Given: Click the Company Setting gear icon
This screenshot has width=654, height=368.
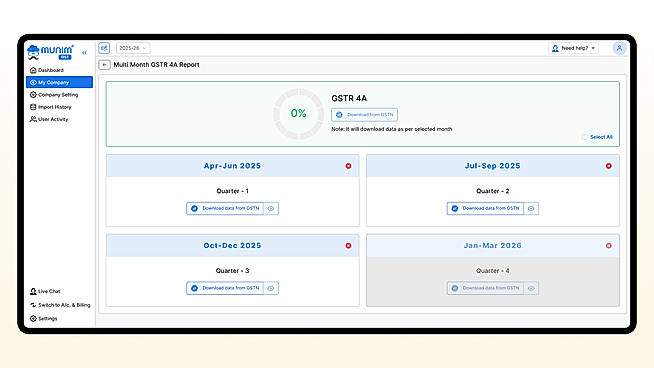Looking at the screenshot, I should click(x=33, y=95).
